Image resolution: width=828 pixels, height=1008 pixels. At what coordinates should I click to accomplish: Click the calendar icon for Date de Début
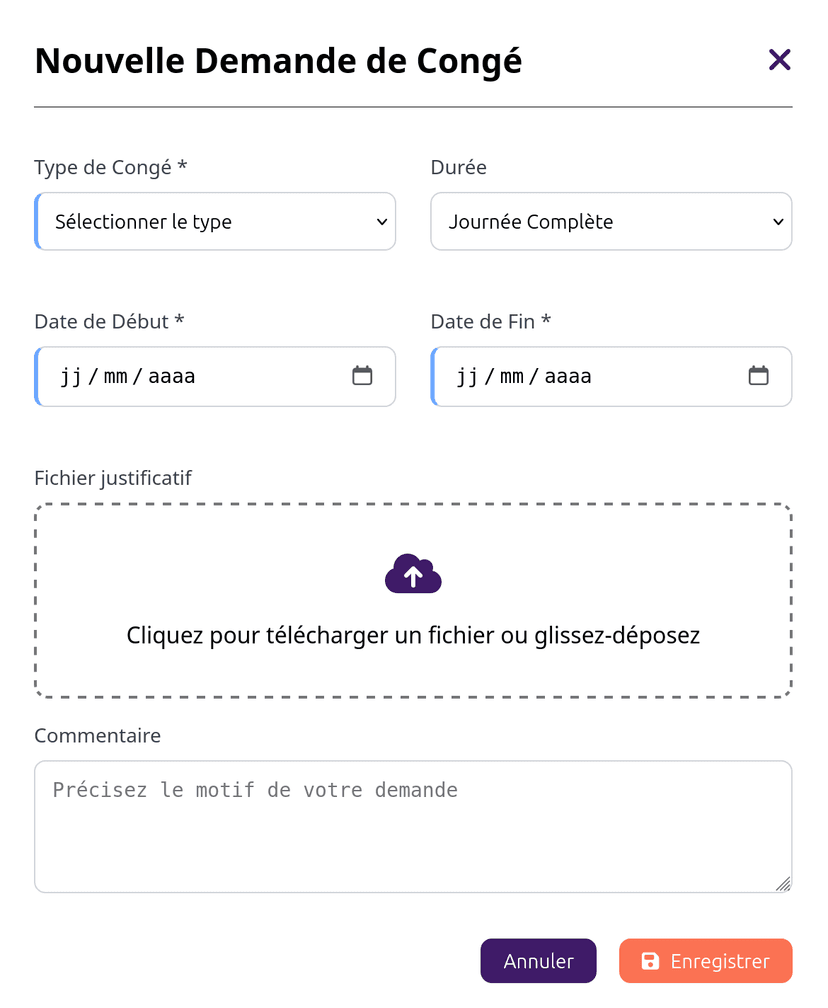[x=362, y=376]
